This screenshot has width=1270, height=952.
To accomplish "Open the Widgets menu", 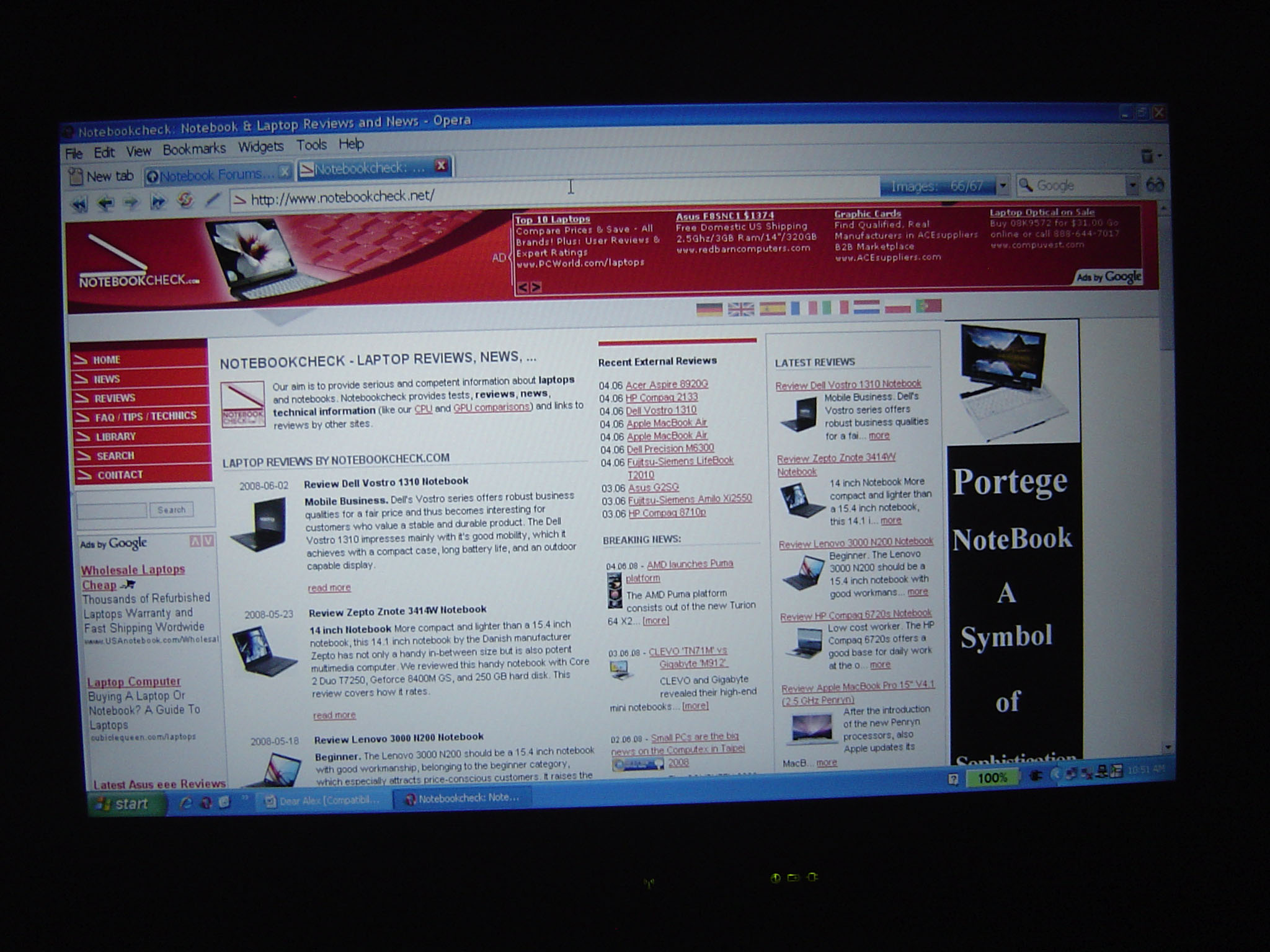I will (x=260, y=146).
